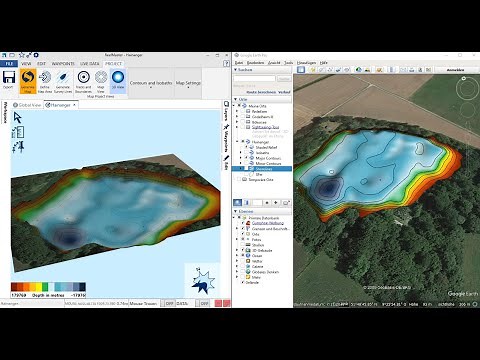
Task: Collapse the Ebenen panel triangle
Action: [235, 211]
